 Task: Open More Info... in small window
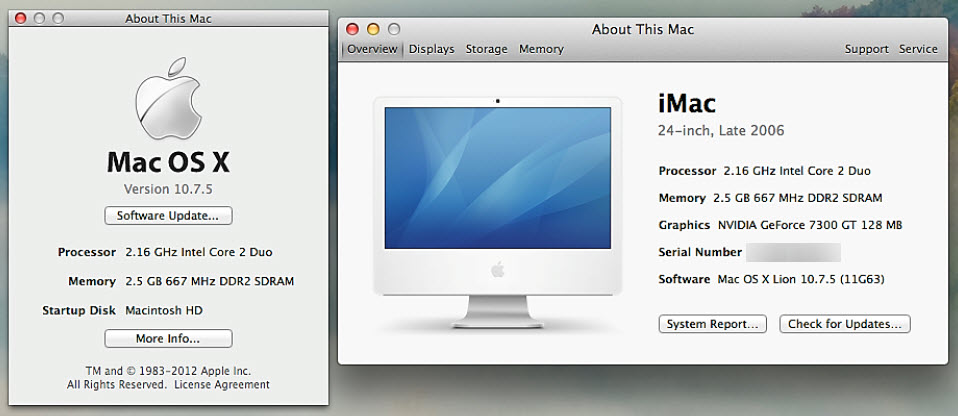[168, 338]
